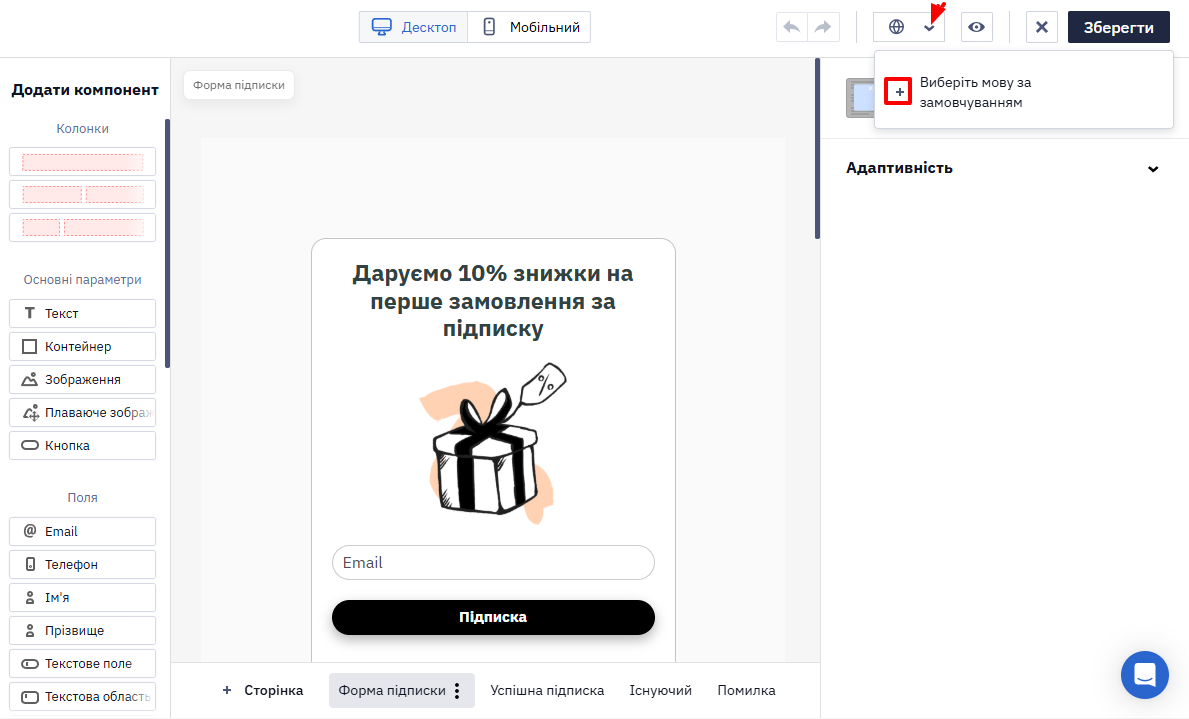Screen dimensions: 1189x719
Task: Add the Кнопка component
Action: tap(83, 445)
